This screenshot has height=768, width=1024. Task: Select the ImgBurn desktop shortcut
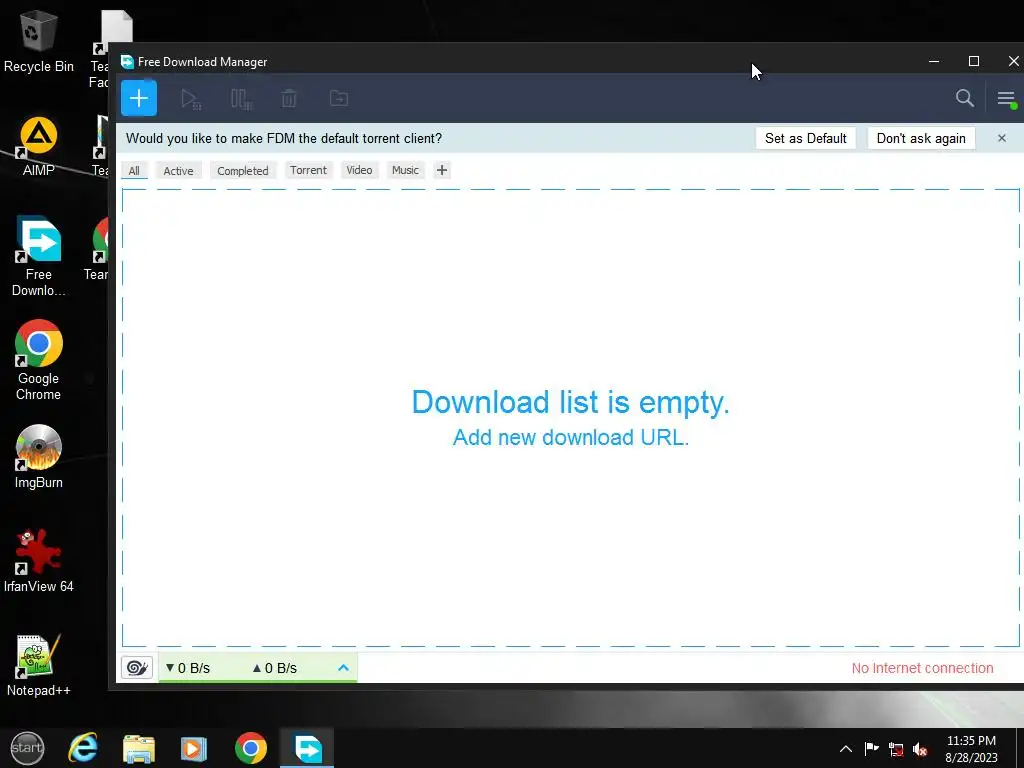[39, 456]
